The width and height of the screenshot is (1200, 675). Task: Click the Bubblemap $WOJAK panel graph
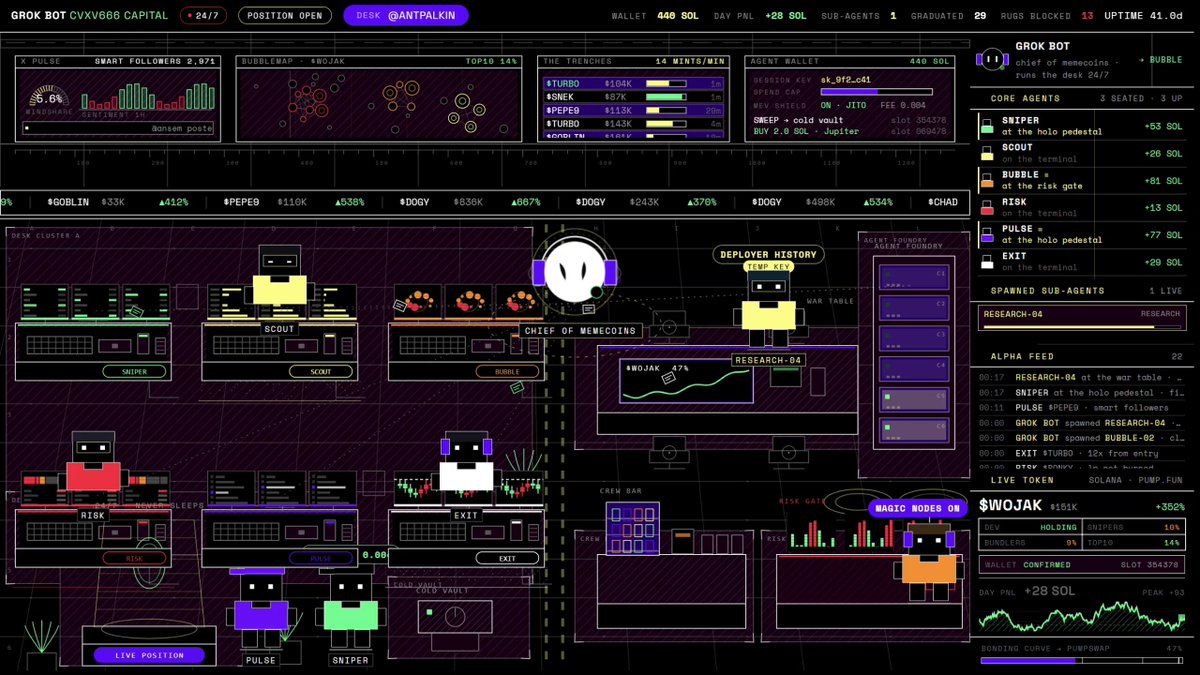(x=379, y=104)
